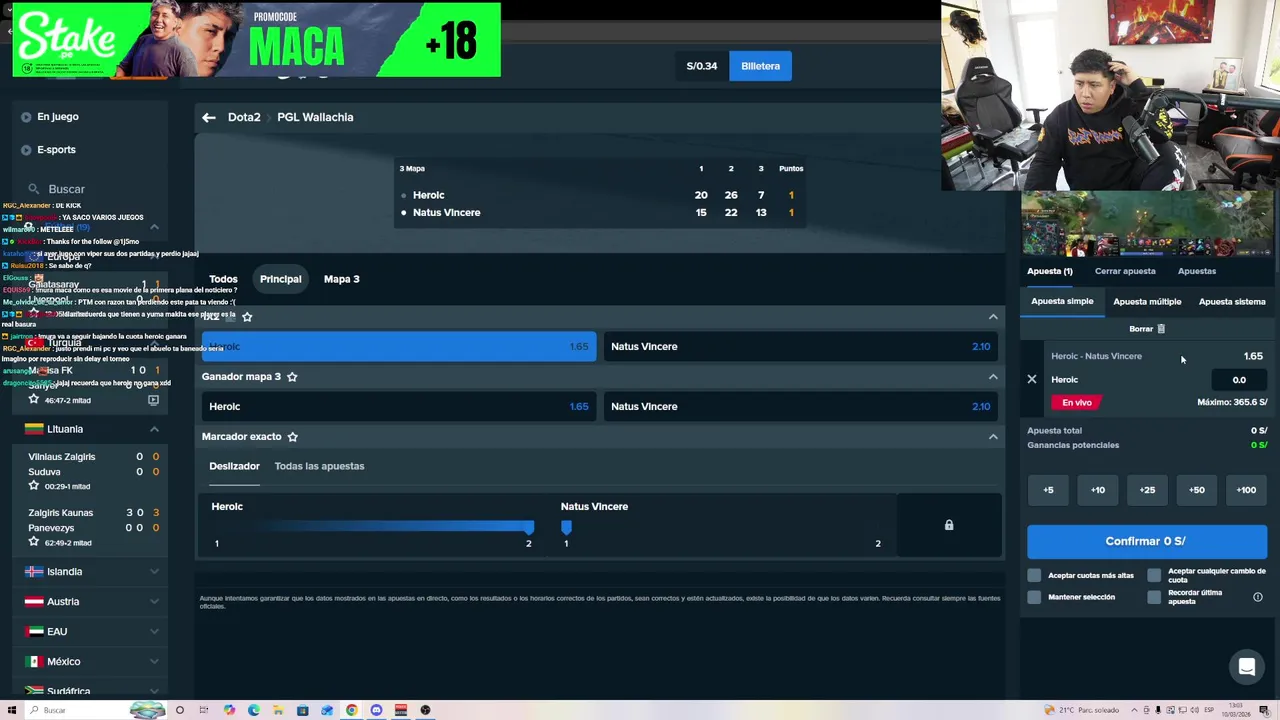This screenshot has height=720, width=1280.
Task: Click the Lituania flag icon
Action: pos(34,429)
